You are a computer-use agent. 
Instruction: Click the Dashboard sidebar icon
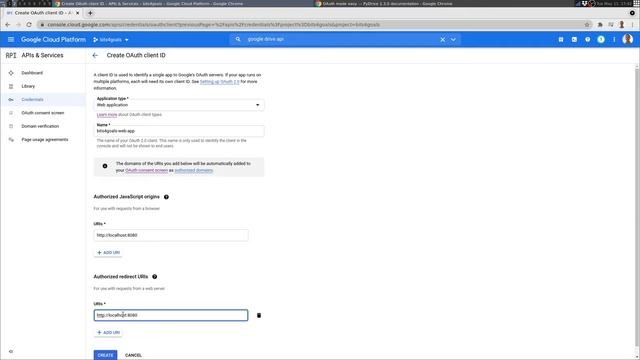pyautogui.click(x=11, y=73)
